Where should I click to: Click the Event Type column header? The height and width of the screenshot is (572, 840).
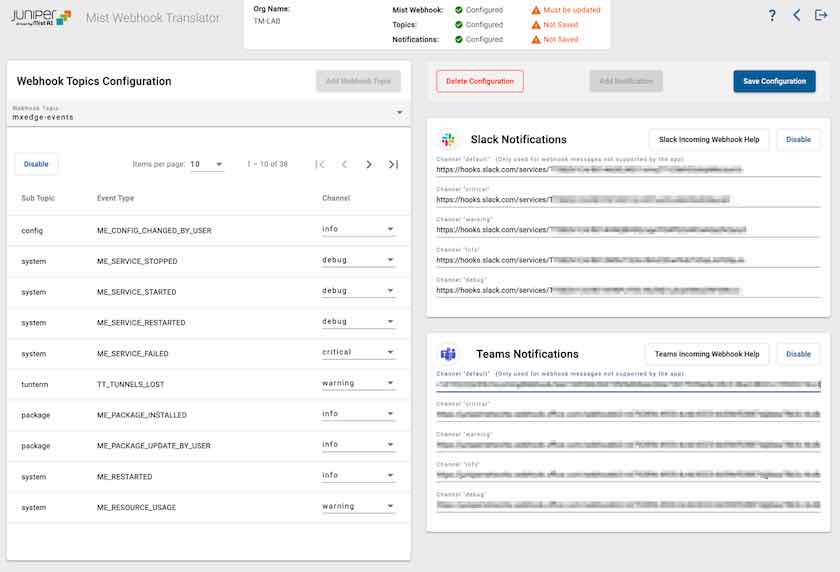click(115, 198)
